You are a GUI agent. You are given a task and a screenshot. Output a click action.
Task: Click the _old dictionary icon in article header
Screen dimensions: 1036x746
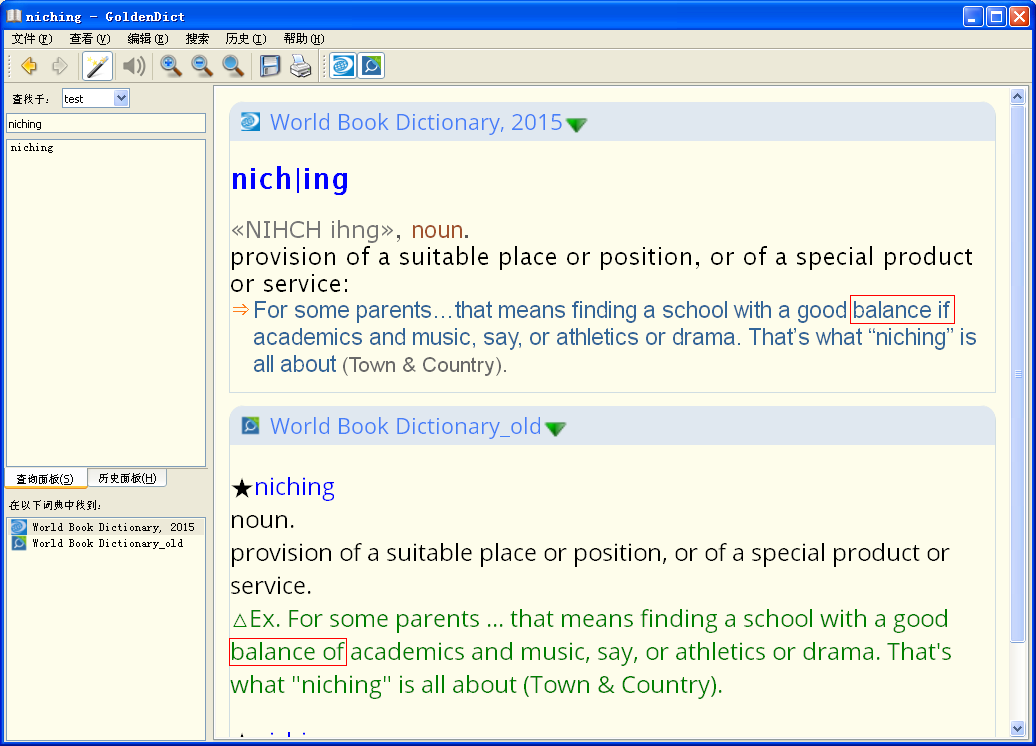[250, 426]
